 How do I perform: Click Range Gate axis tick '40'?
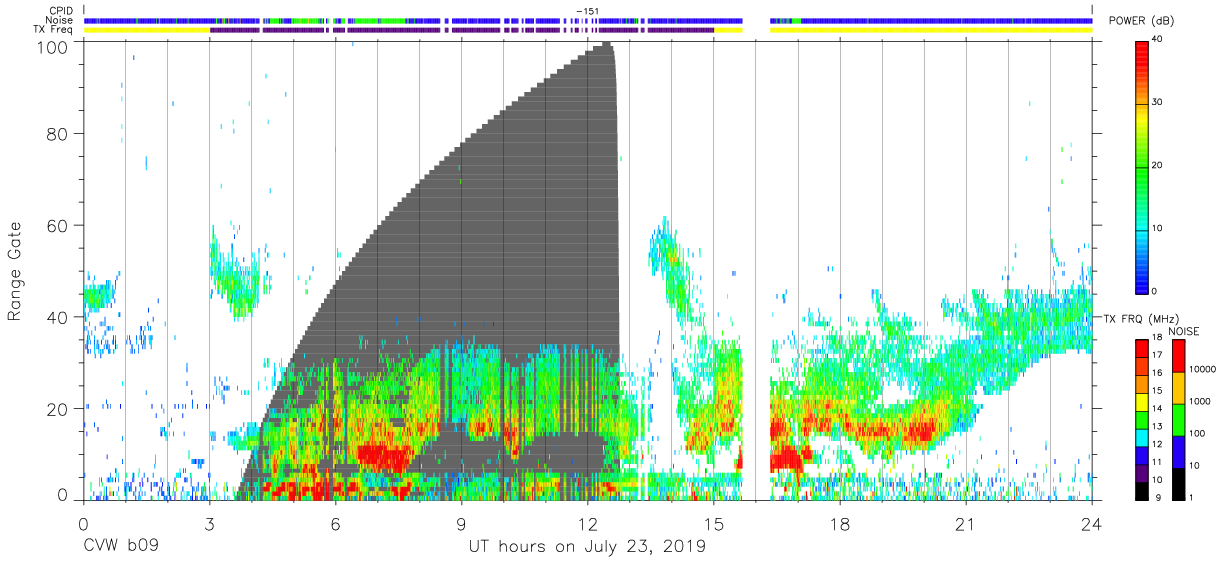click(59, 317)
